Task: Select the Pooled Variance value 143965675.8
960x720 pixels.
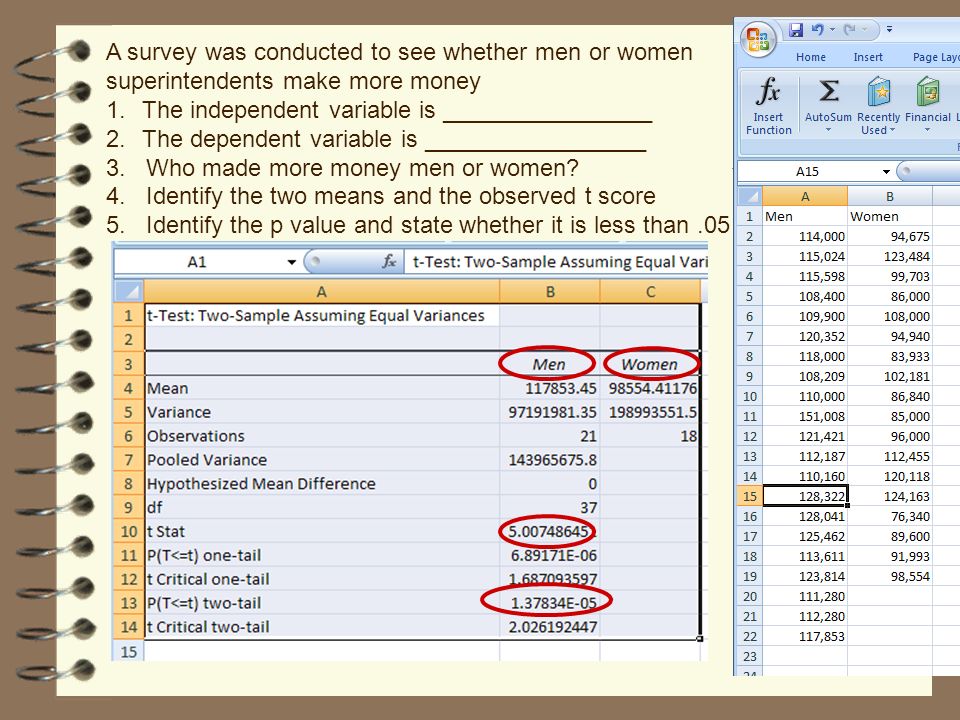Action: [549, 460]
